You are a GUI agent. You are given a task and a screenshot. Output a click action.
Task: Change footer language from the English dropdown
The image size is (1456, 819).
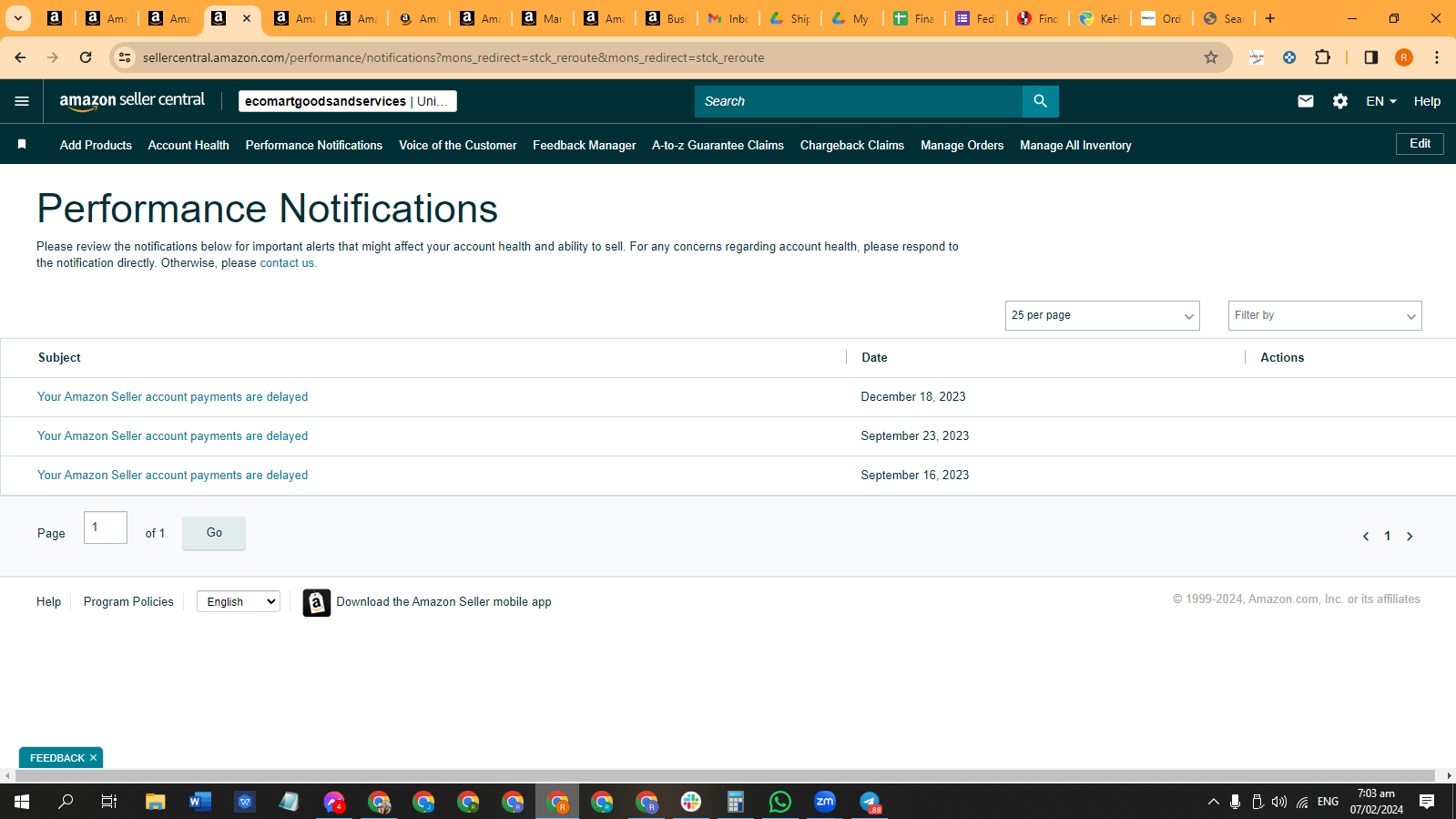point(239,601)
